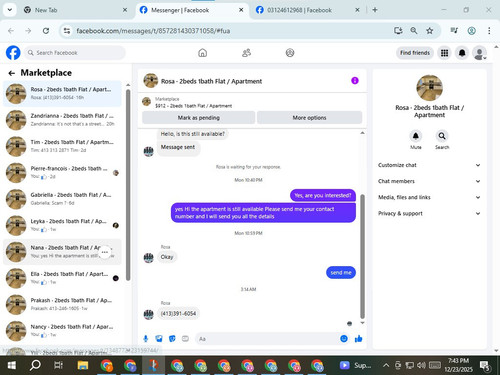The height and width of the screenshot is (375, 500).
Task: Click More options button
Action: click(x=309, y=118)
